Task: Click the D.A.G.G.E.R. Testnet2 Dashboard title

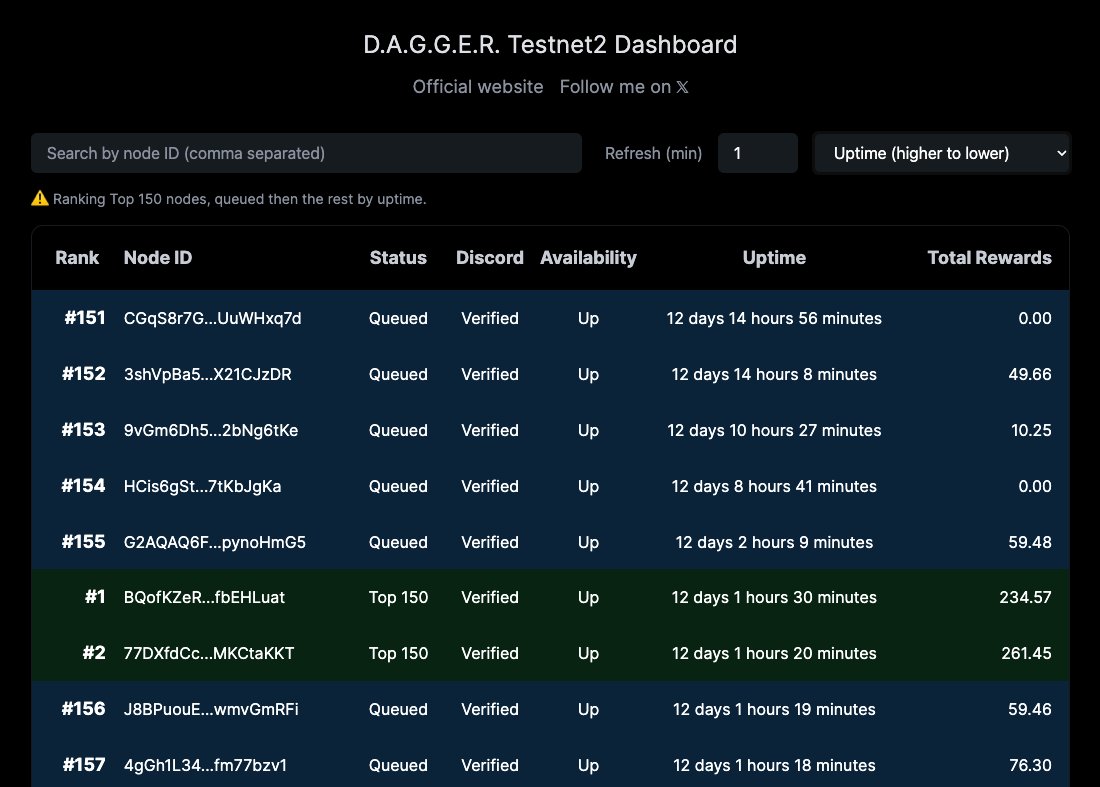Action: click(x=550, y=44)
